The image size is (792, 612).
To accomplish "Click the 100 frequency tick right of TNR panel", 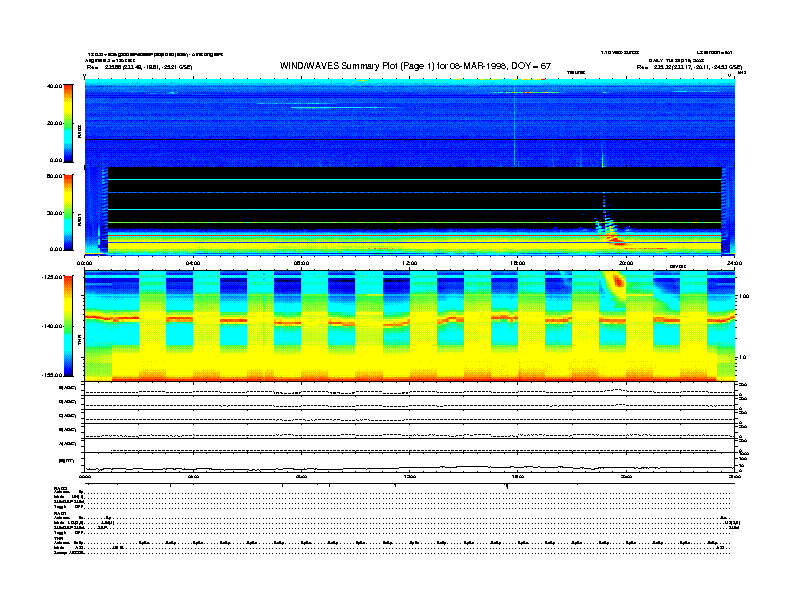I will click(744, 296).
